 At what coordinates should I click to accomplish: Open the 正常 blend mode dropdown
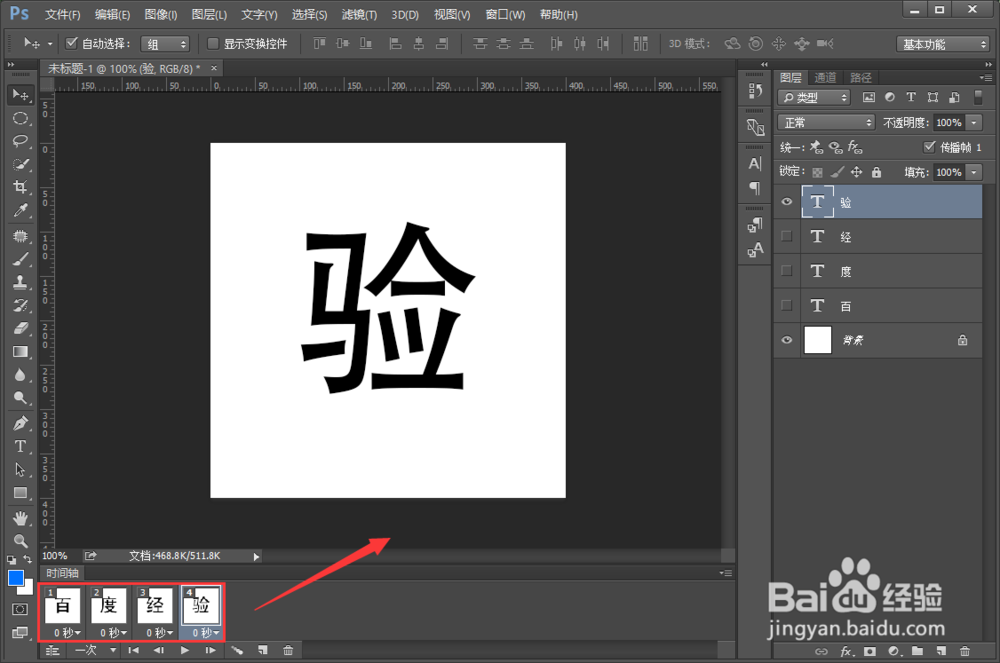tap(825, 121)
